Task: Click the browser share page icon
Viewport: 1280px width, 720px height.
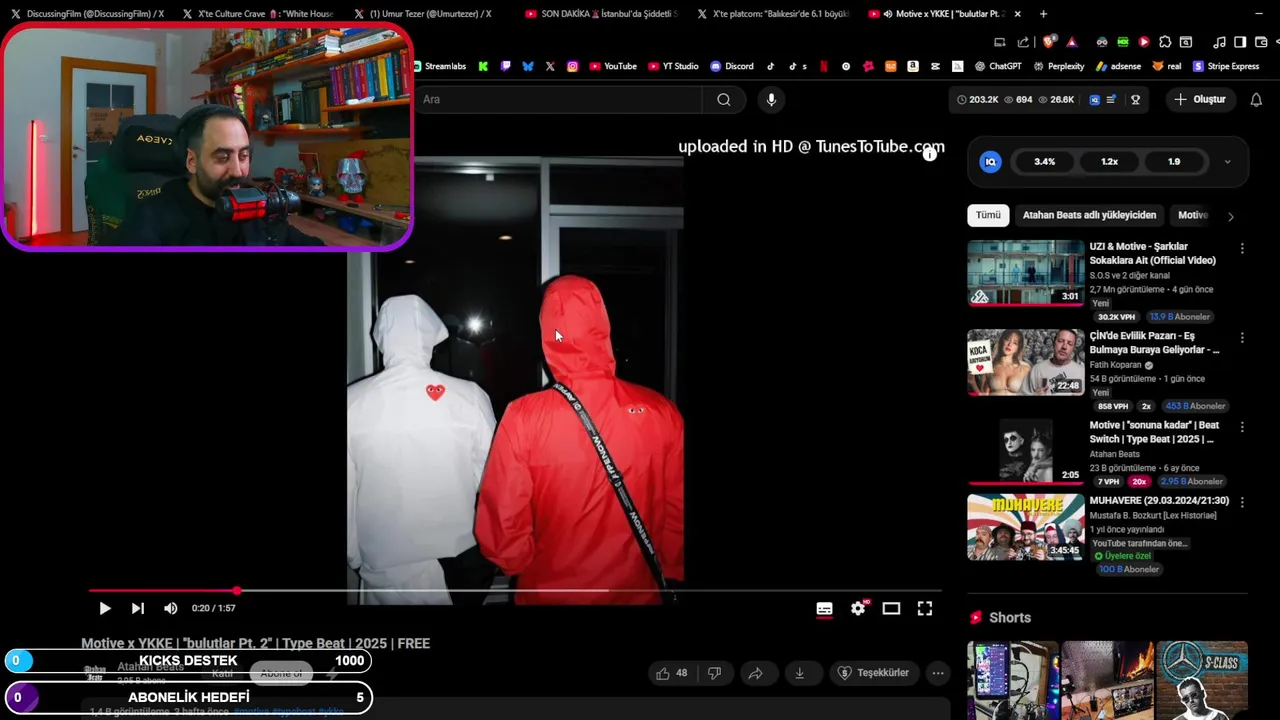Action: tap(1023, 42)
